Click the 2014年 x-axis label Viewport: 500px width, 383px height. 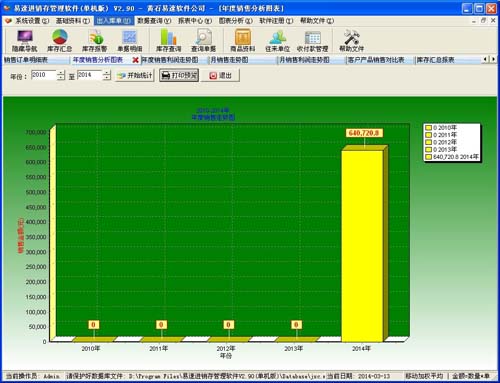point(361,349)
